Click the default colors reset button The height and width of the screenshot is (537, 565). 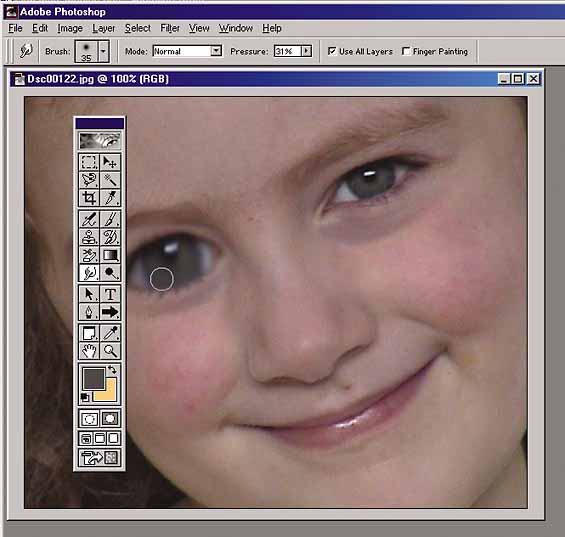tap(85, 397)
